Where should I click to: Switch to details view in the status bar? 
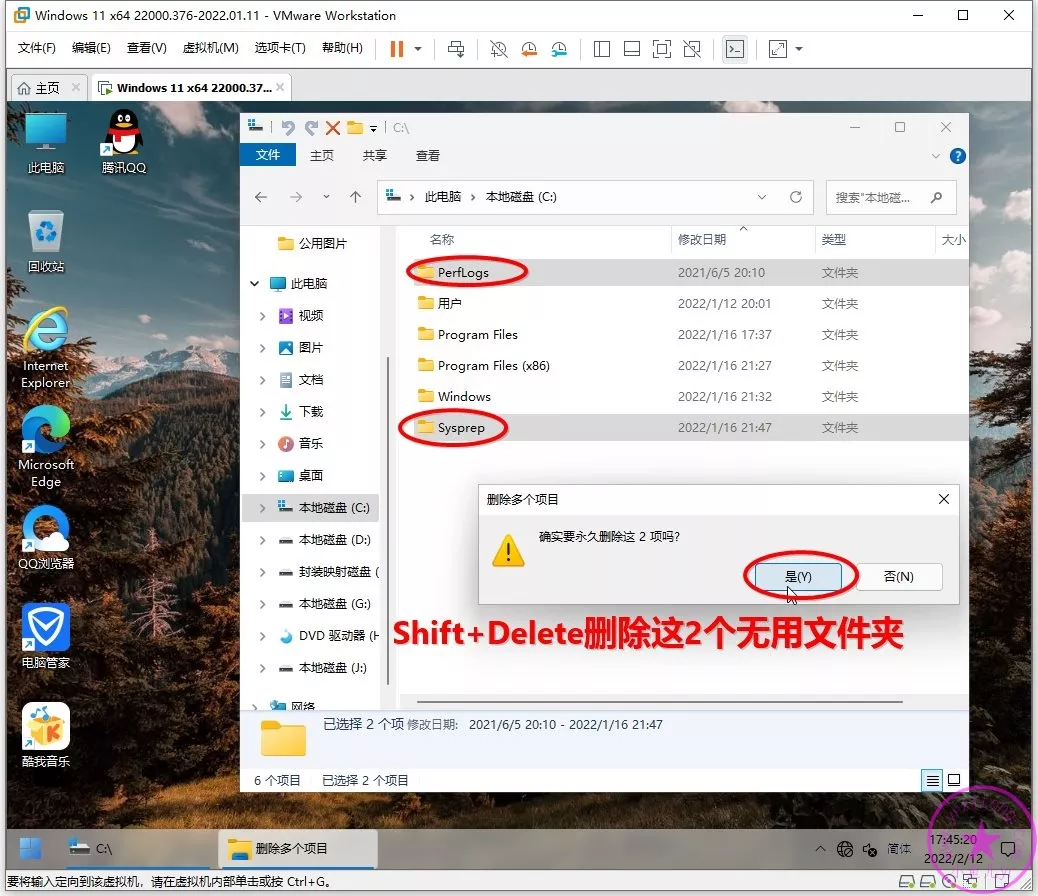click(x=933, y=780)
